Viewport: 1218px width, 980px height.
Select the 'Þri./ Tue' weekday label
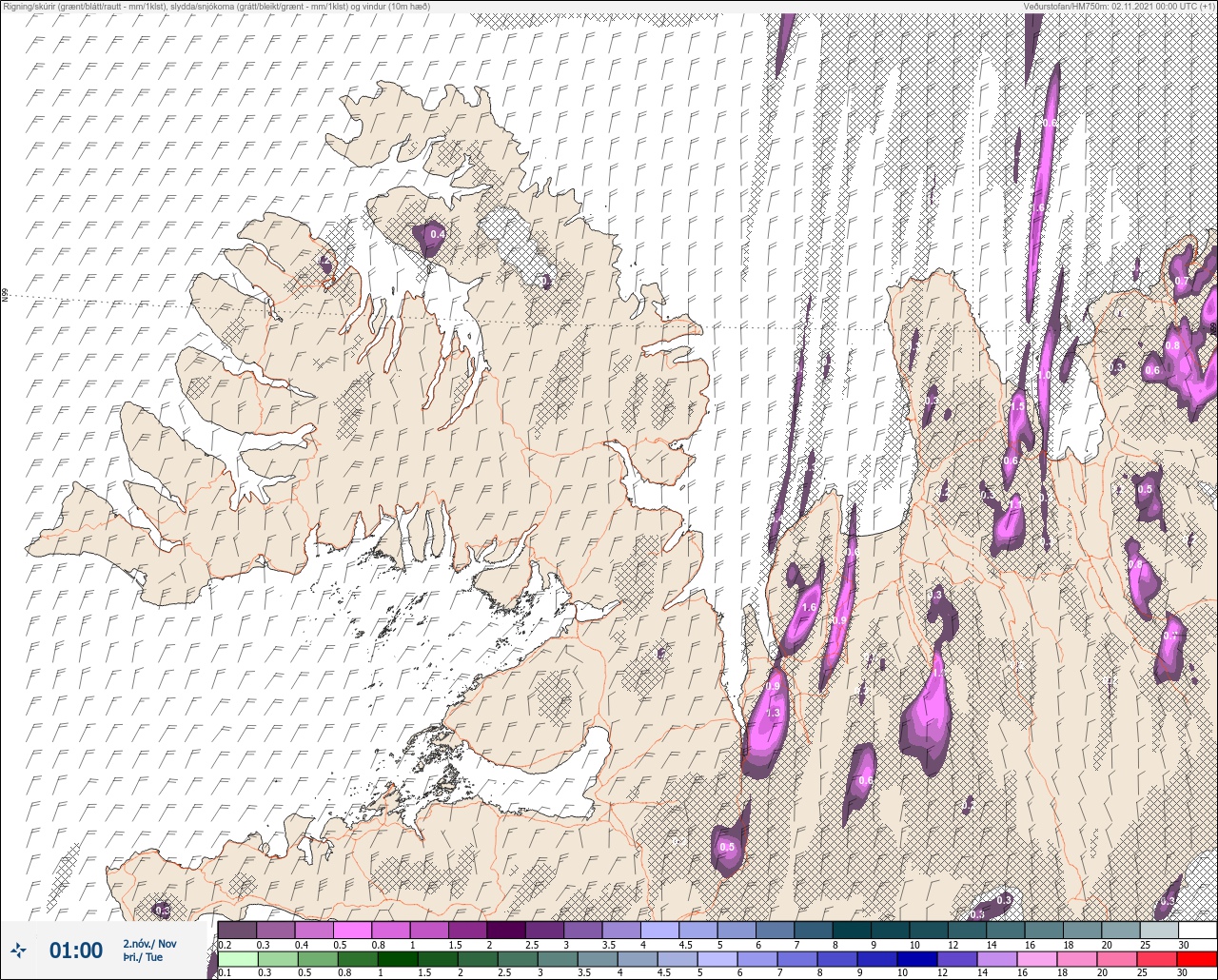coord(143,957)
